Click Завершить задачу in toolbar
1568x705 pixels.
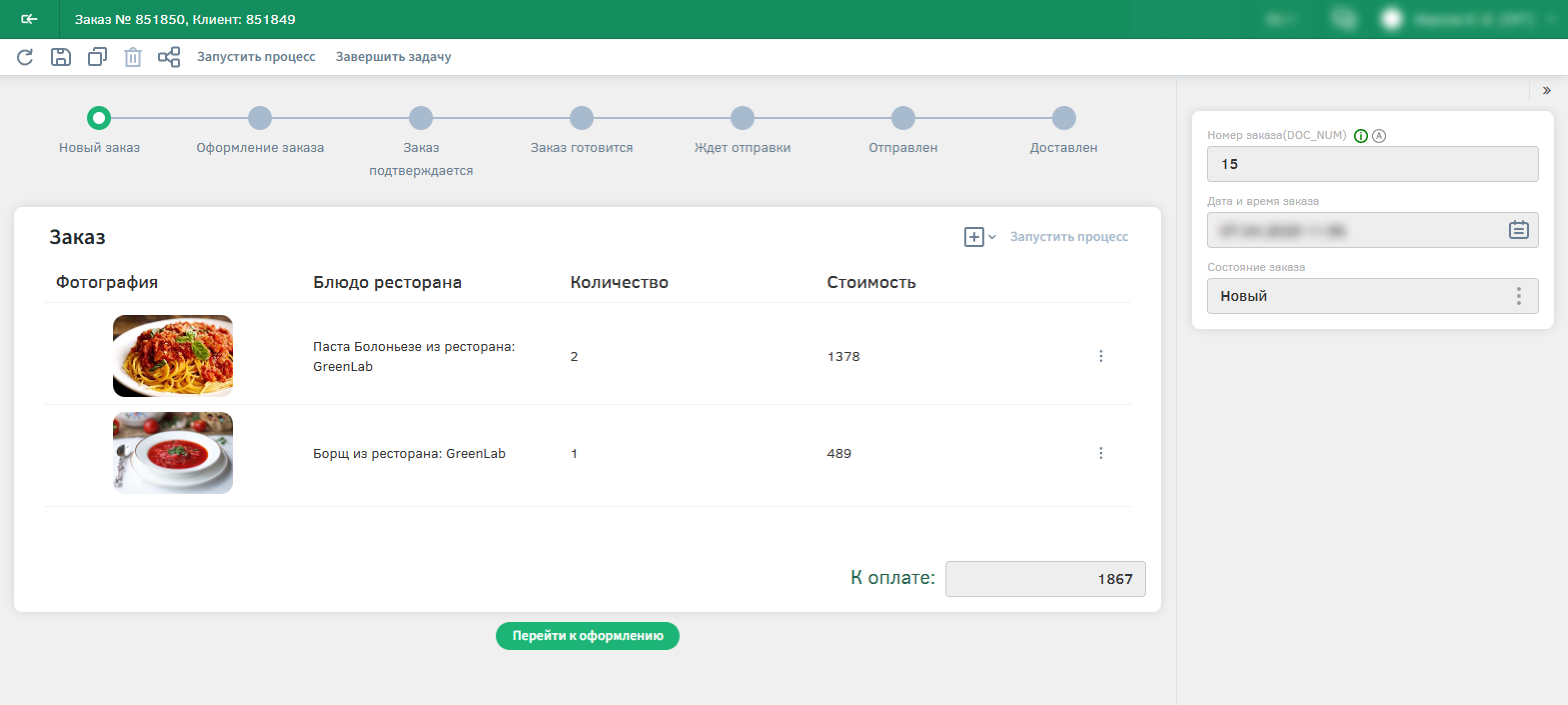coord(393,56)
